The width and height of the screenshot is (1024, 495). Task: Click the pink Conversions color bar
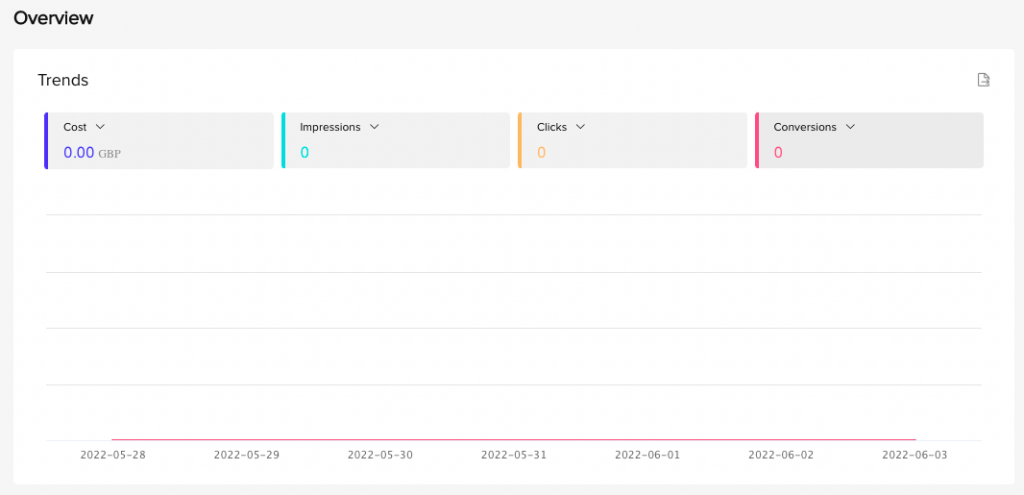coord(757,140)
